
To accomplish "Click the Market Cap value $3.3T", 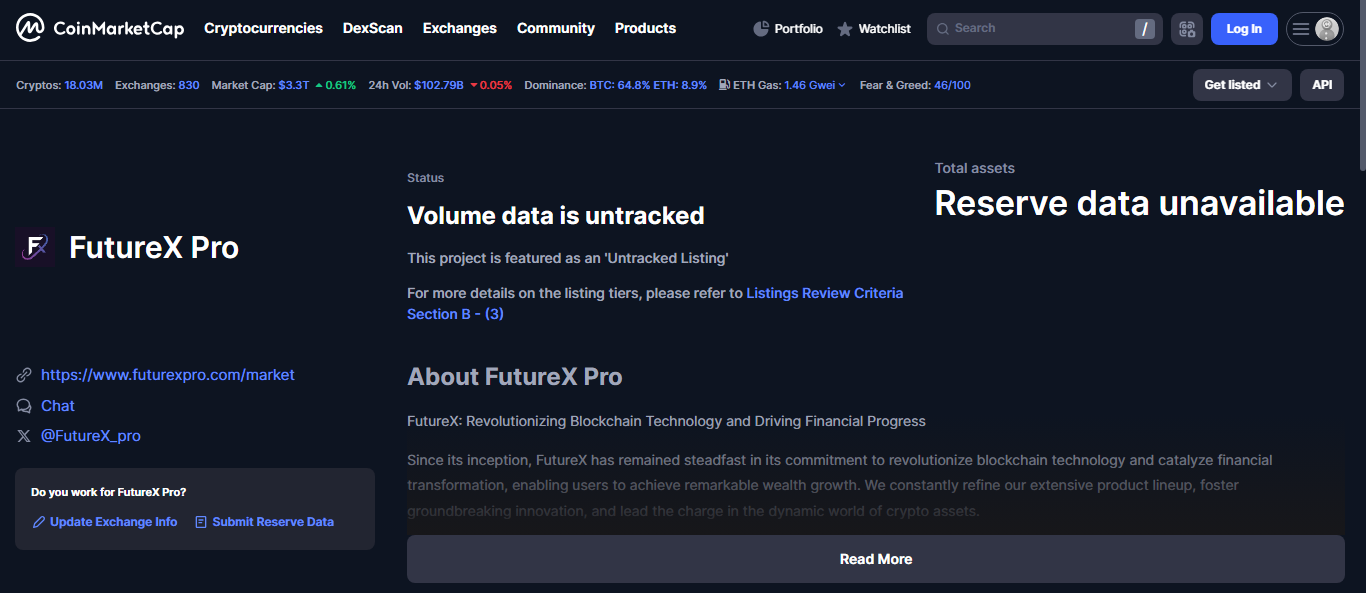I will (294, 85).
